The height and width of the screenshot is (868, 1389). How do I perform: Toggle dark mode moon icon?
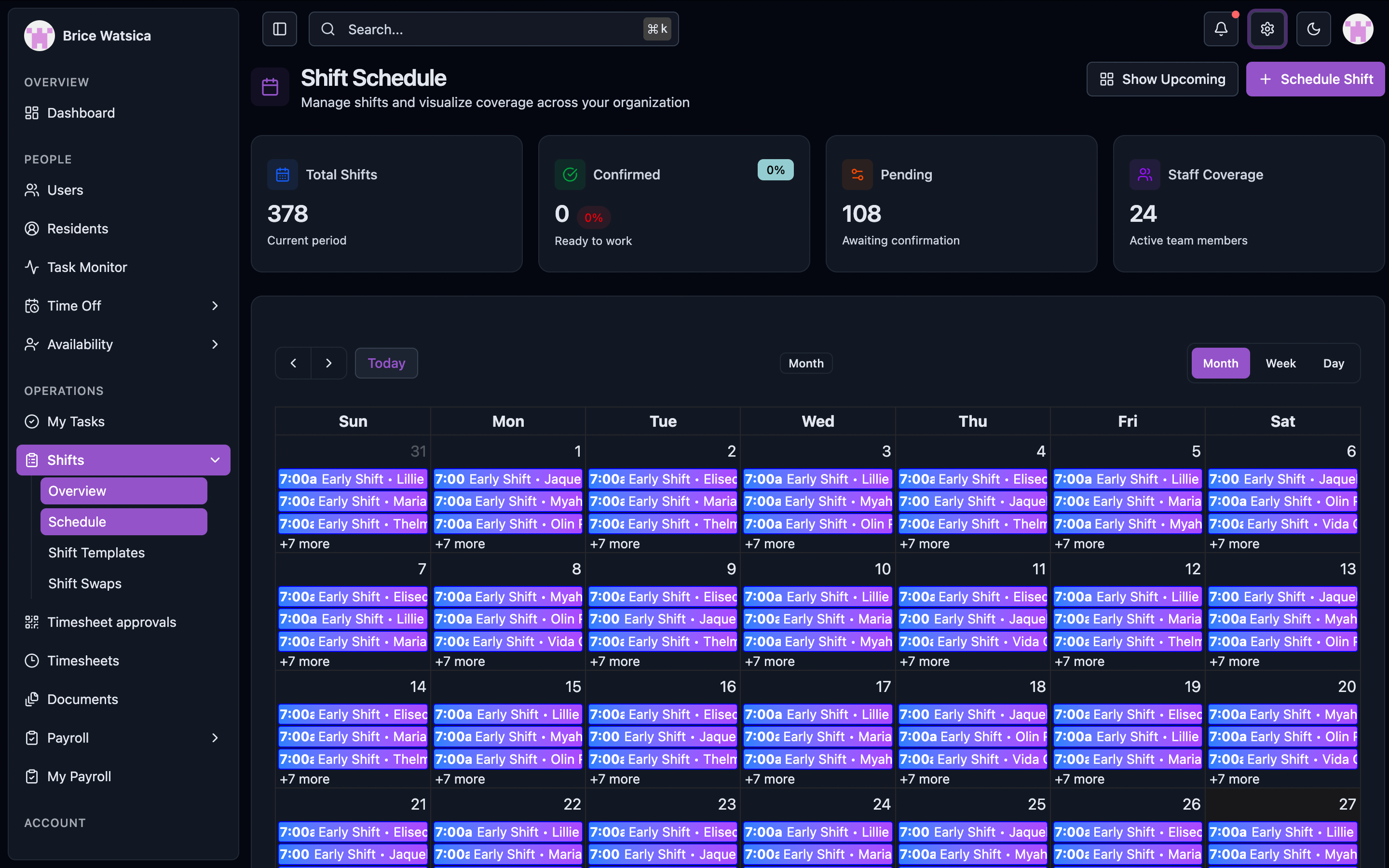coord(1313,29)
